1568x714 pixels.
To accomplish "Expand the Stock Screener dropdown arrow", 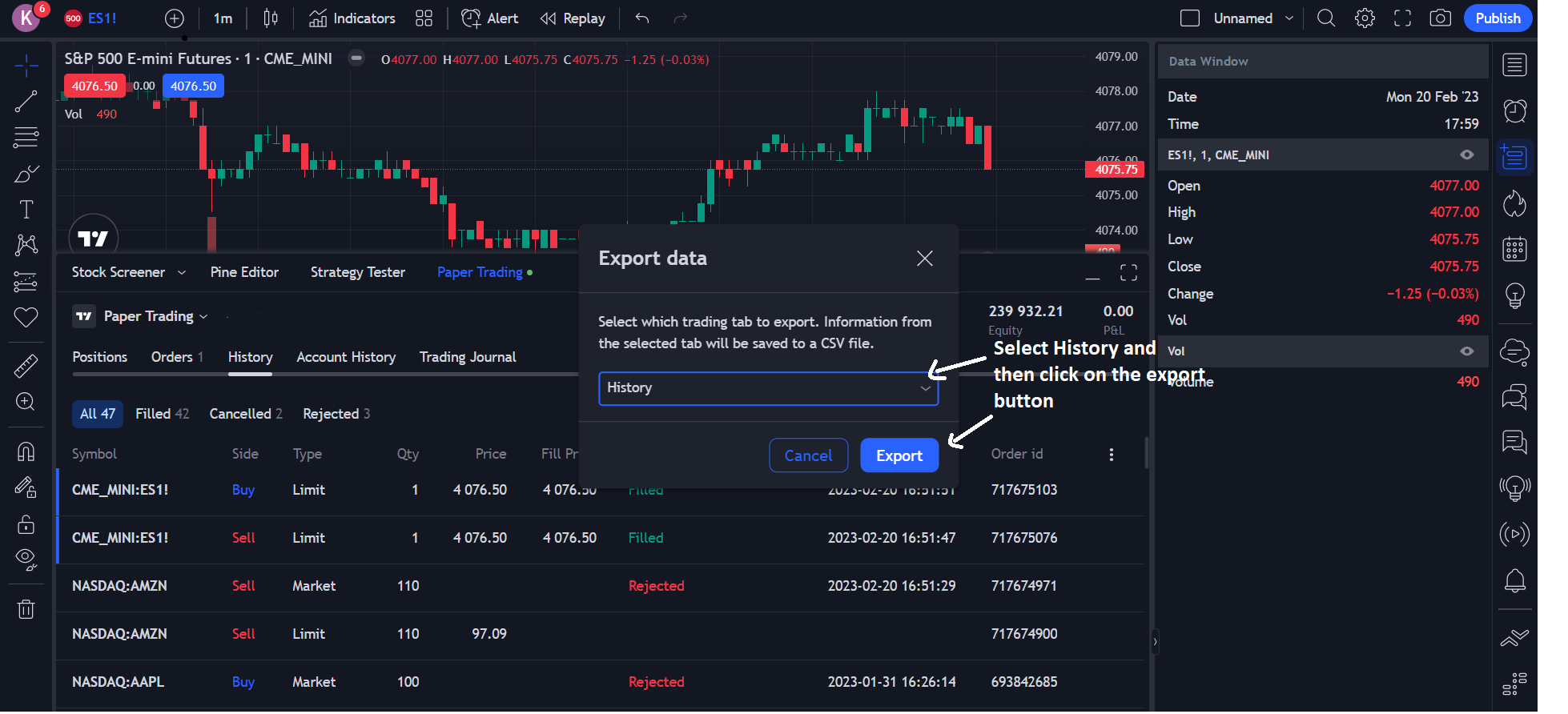I will click(x=182, y=273).
